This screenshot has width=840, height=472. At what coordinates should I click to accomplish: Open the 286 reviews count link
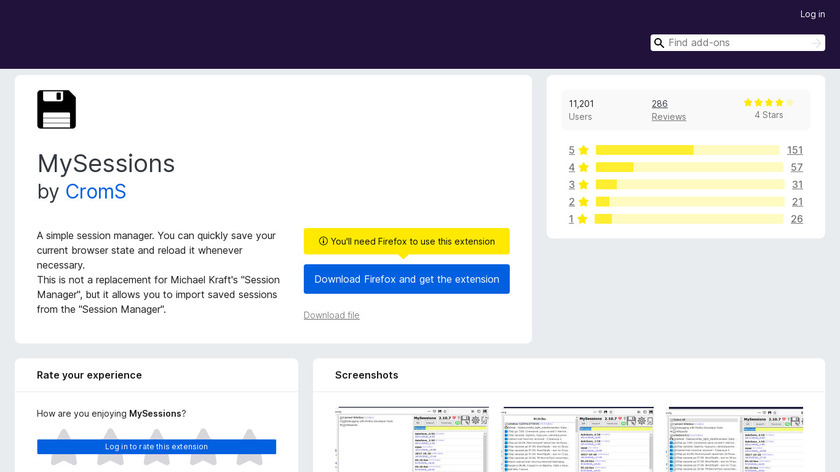pyautogui.click(x=659, y=104)
